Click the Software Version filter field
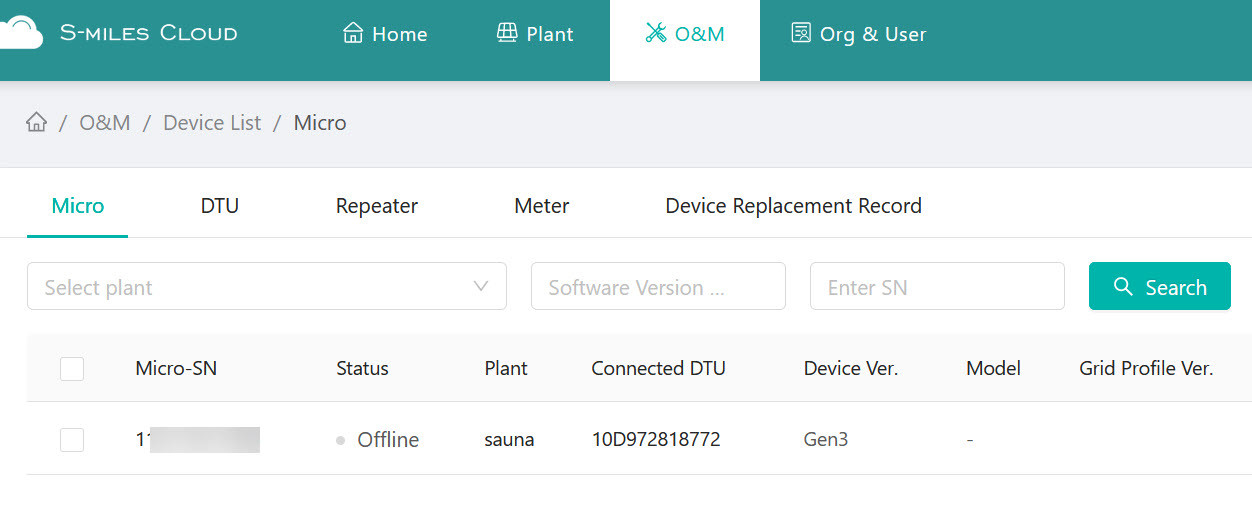Screen dimensions: 1252x522 click(658, 287)
